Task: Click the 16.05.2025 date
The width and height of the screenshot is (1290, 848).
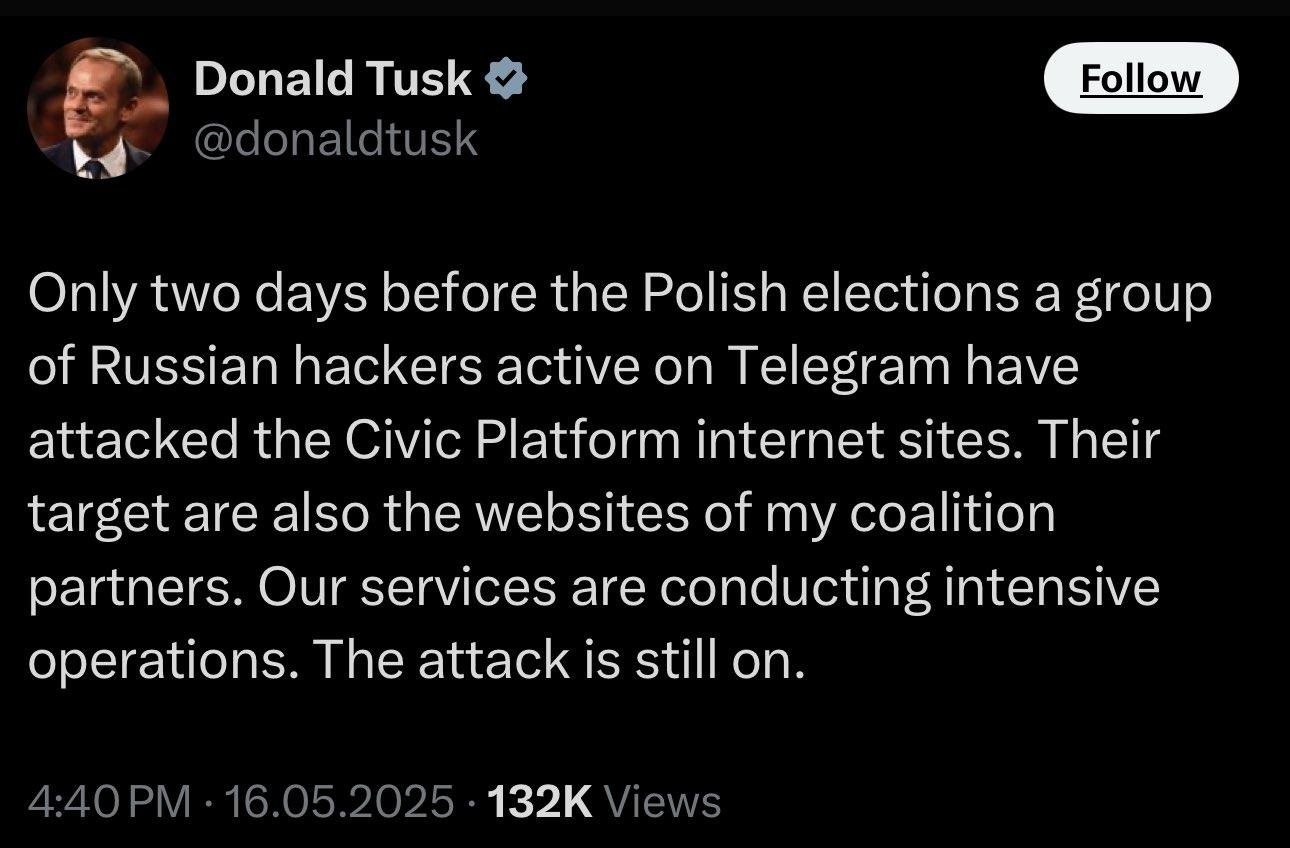Action: tap(340, 801)
